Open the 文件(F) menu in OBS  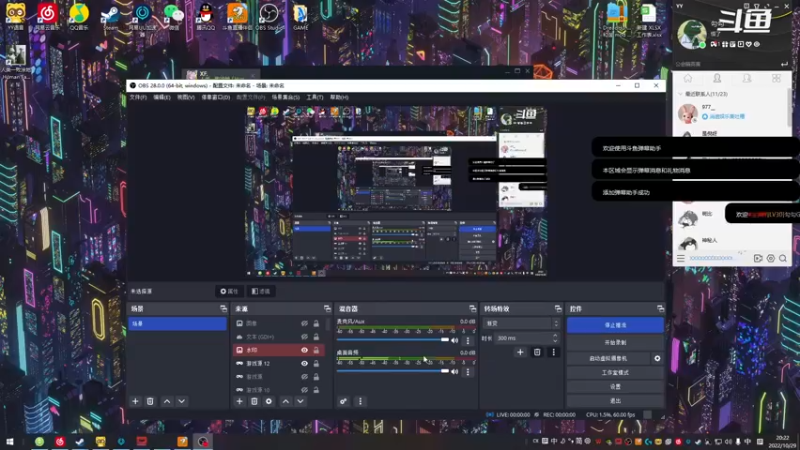(138, 97)
